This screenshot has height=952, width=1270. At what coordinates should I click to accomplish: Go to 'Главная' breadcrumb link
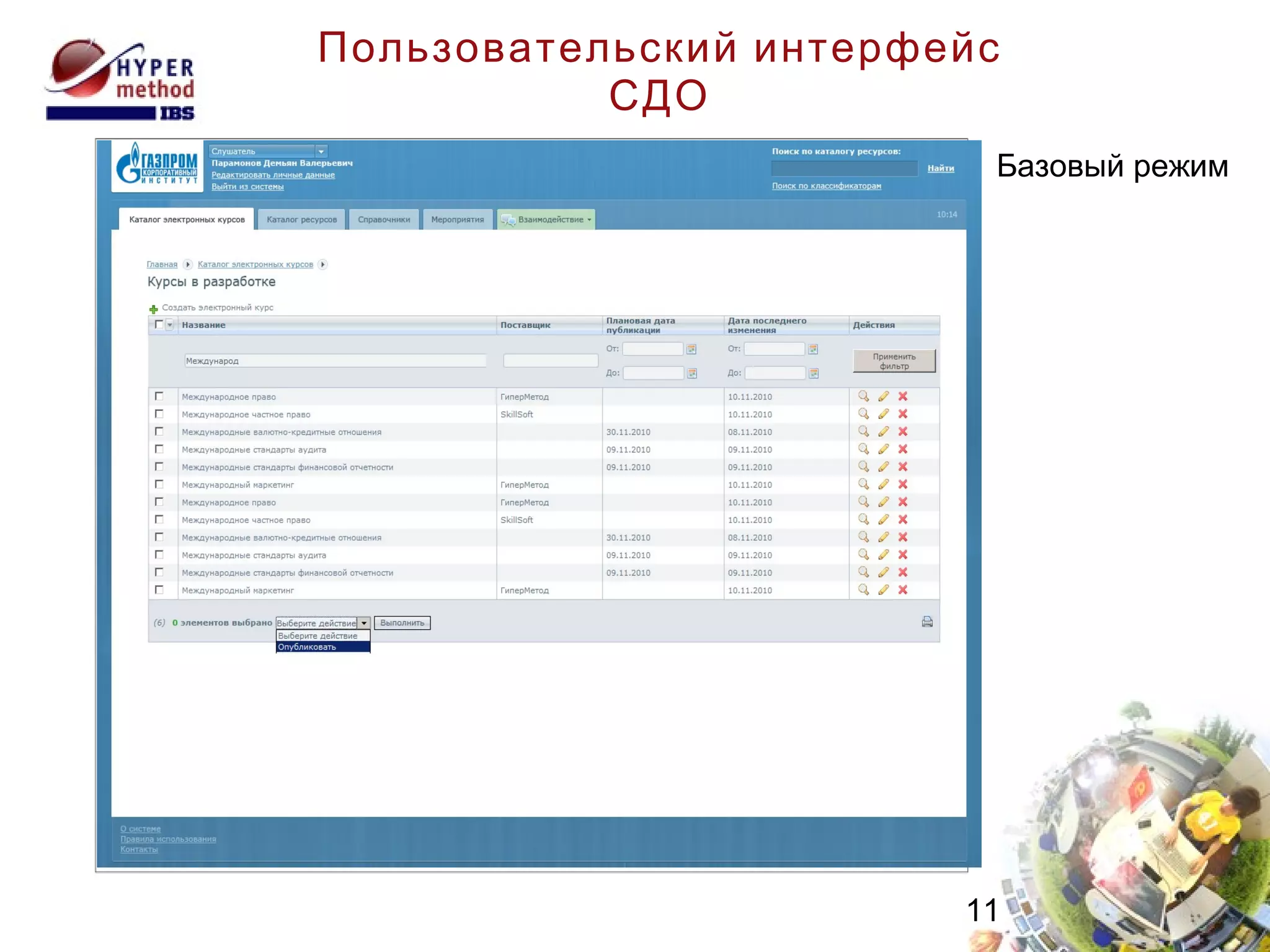coord(162,265)
